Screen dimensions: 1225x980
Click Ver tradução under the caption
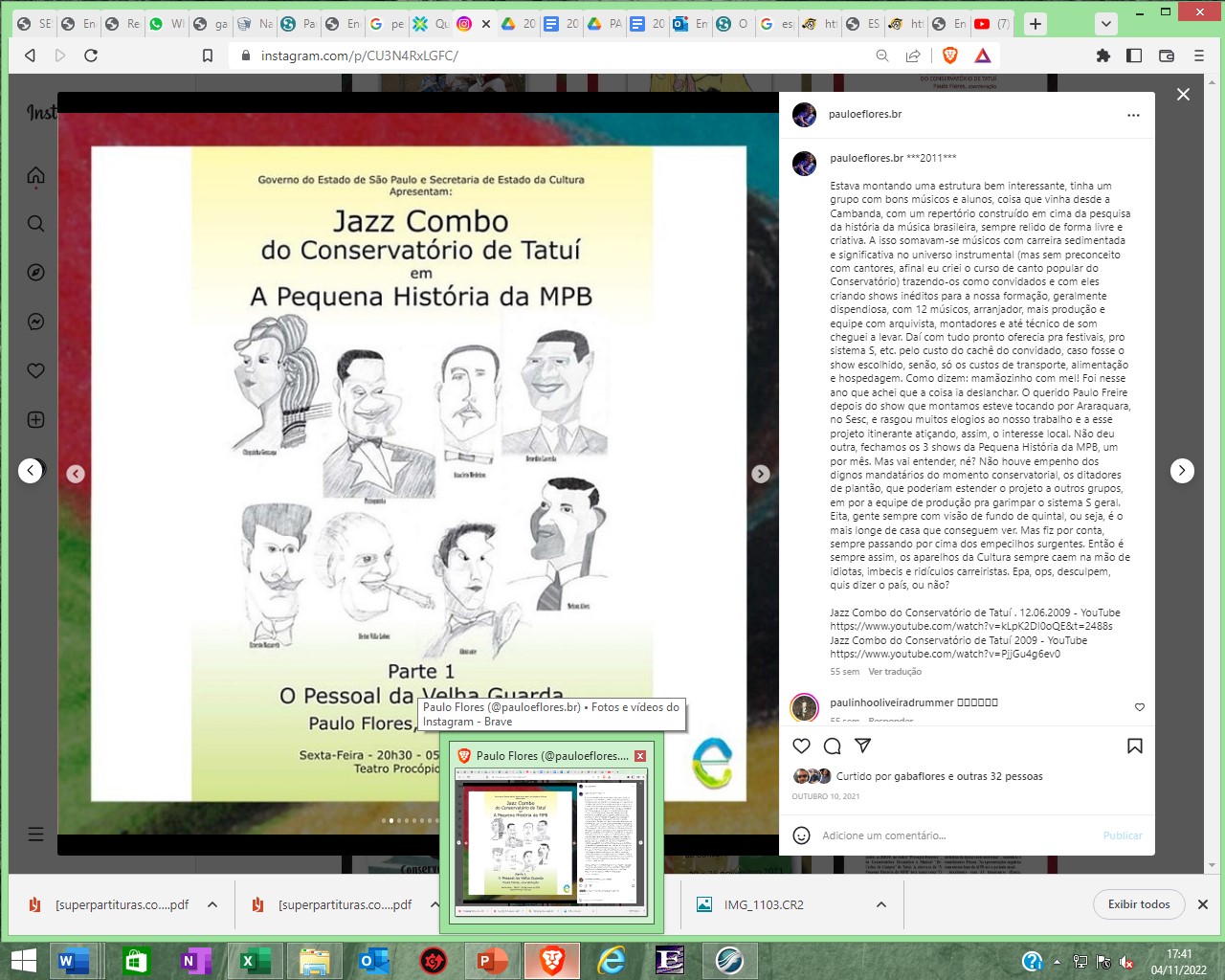click(895, 672)
